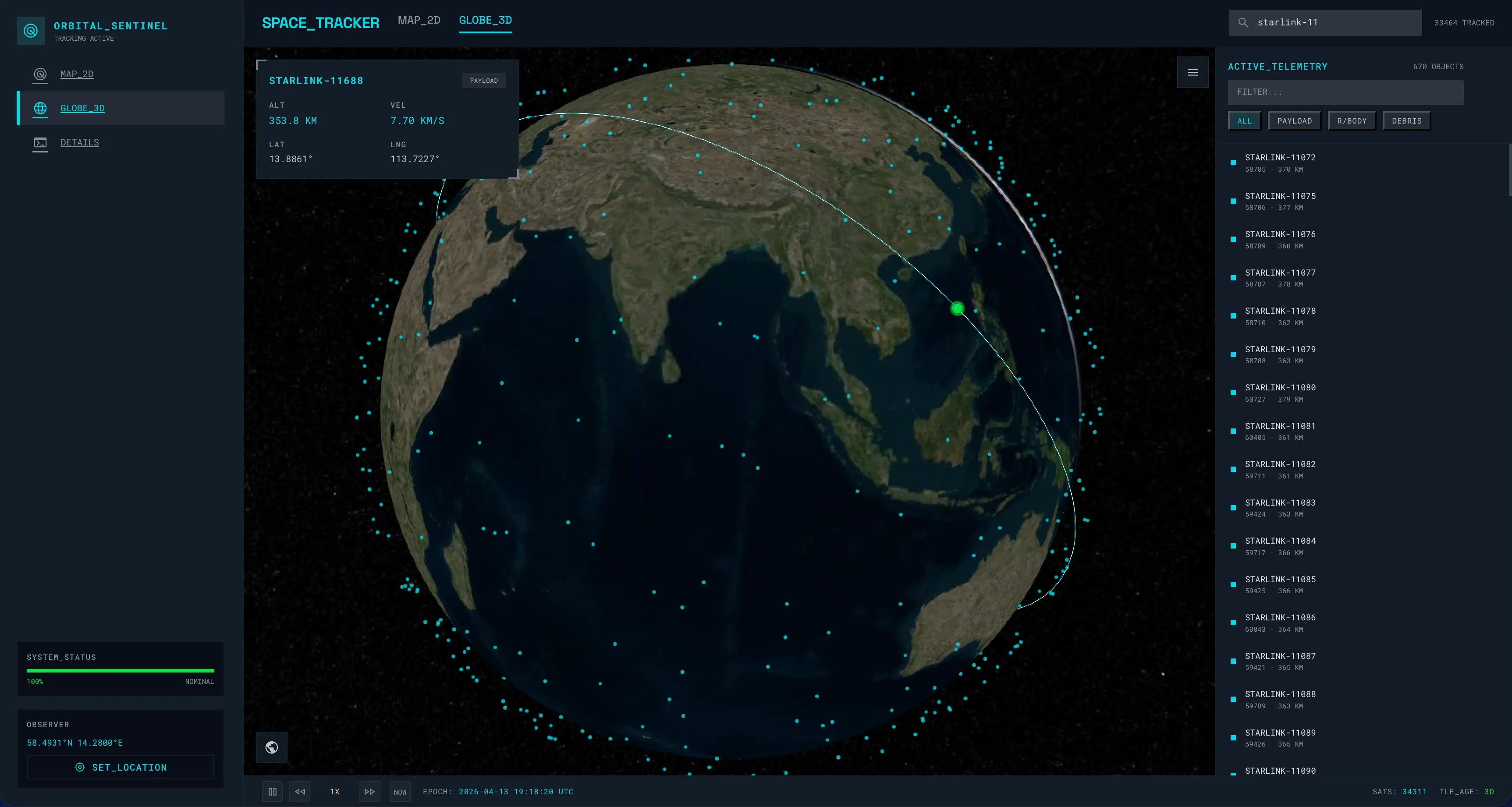Viewport: 1512px width, 807px height.
Task: Click the green system status bar
Action: 121,670
